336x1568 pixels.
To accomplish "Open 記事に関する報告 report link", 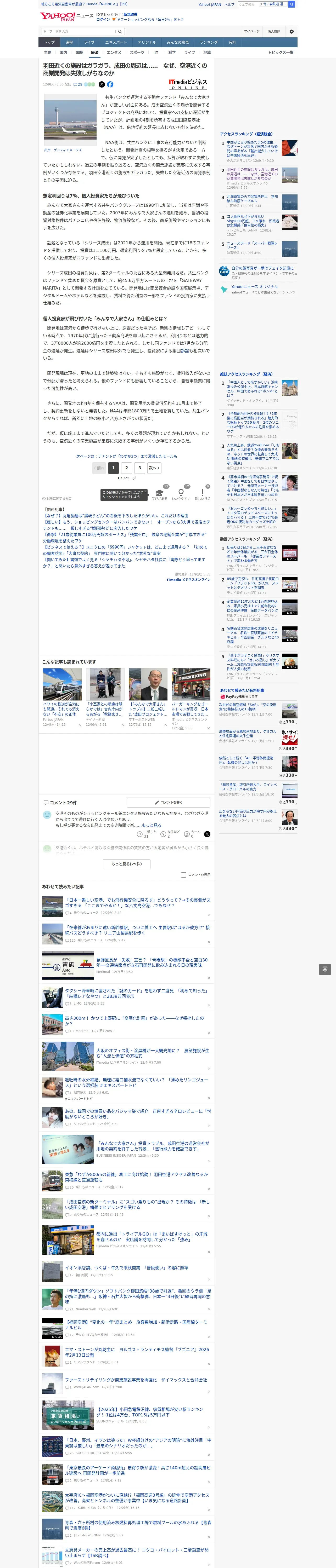I will pyautogui.click(x=57, y=499).
